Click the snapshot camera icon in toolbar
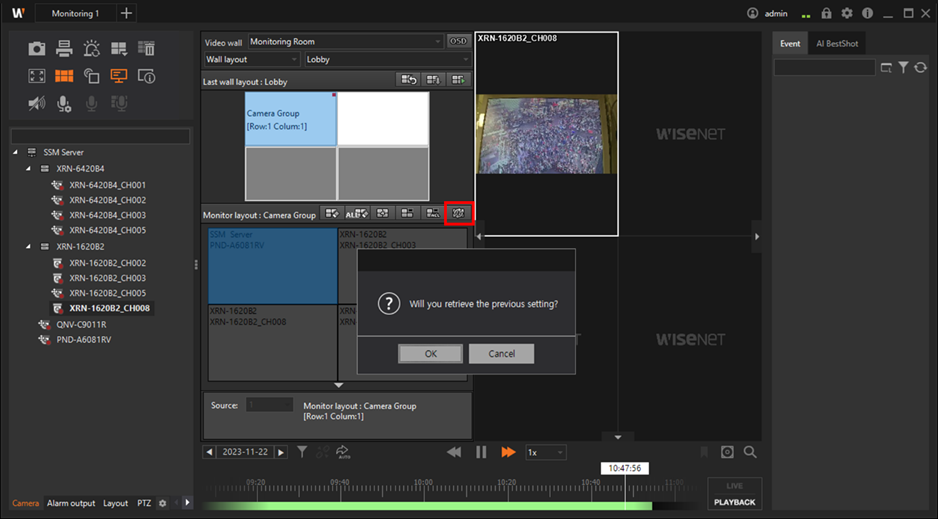This screenshot has height=519, width=938. tap(37, 49)
